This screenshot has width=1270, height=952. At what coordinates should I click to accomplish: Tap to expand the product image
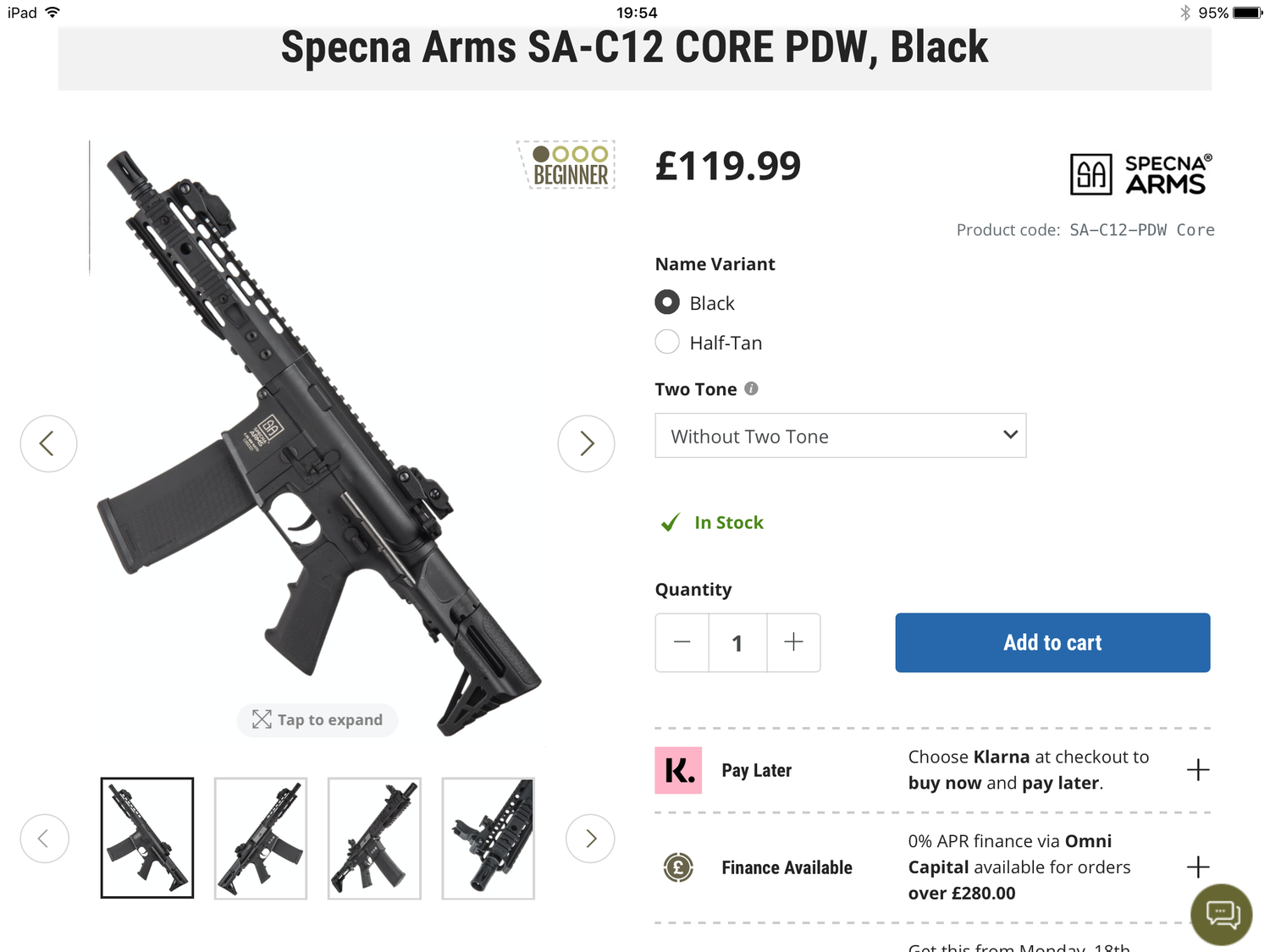click(317, 720)
